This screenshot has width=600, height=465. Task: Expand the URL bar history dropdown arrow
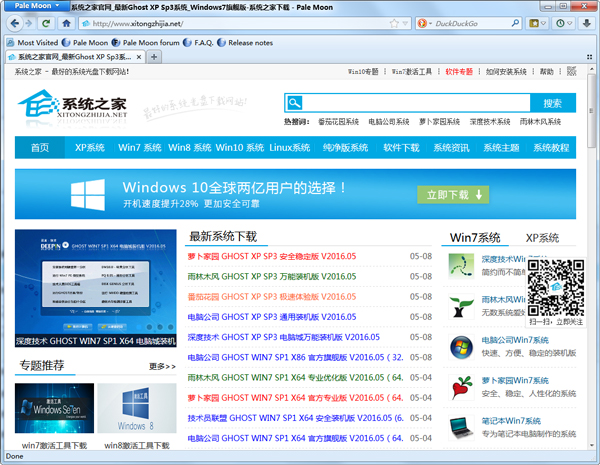tap(406, 24)
